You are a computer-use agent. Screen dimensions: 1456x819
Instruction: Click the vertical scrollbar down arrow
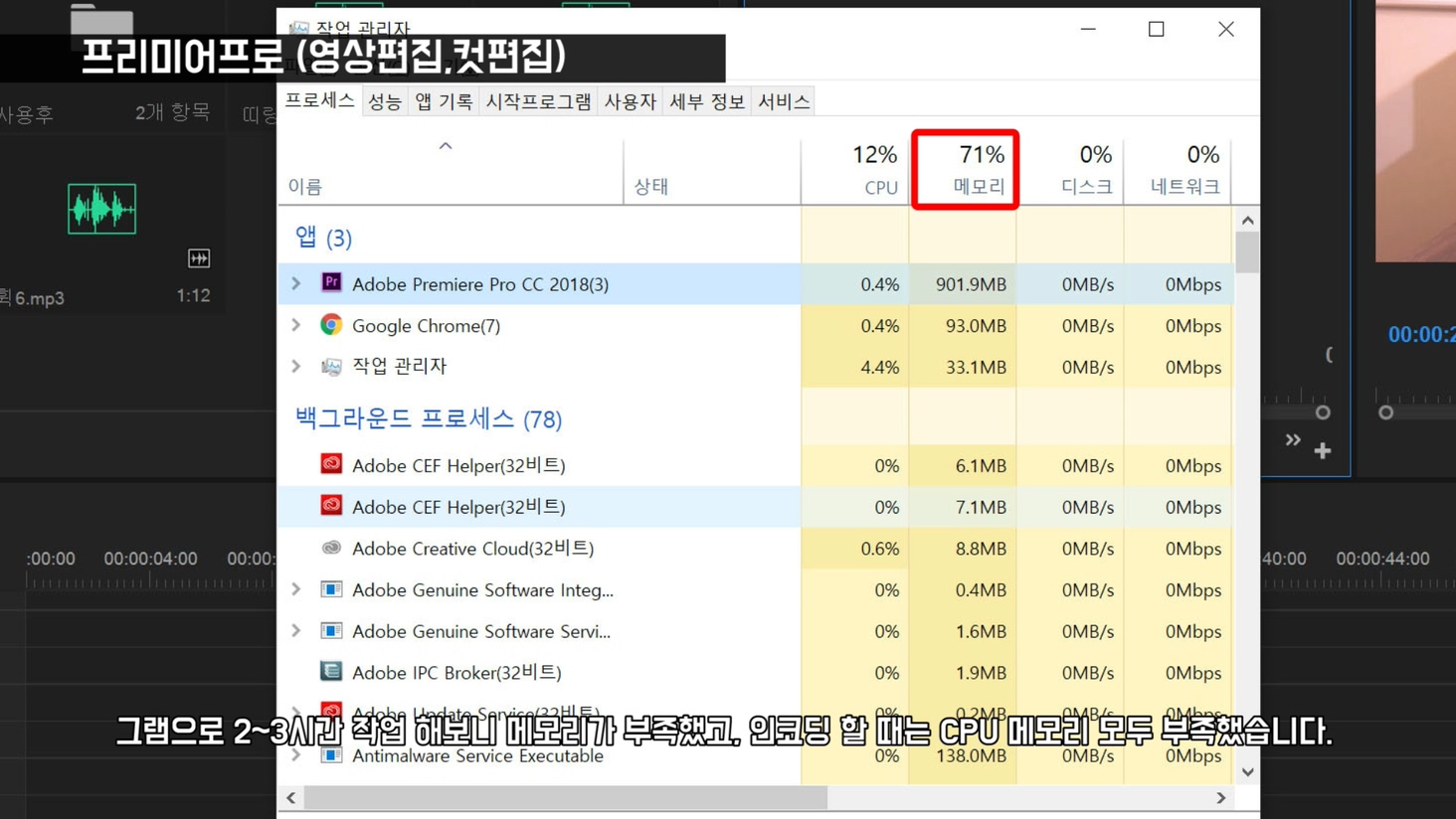(1248, 772)
